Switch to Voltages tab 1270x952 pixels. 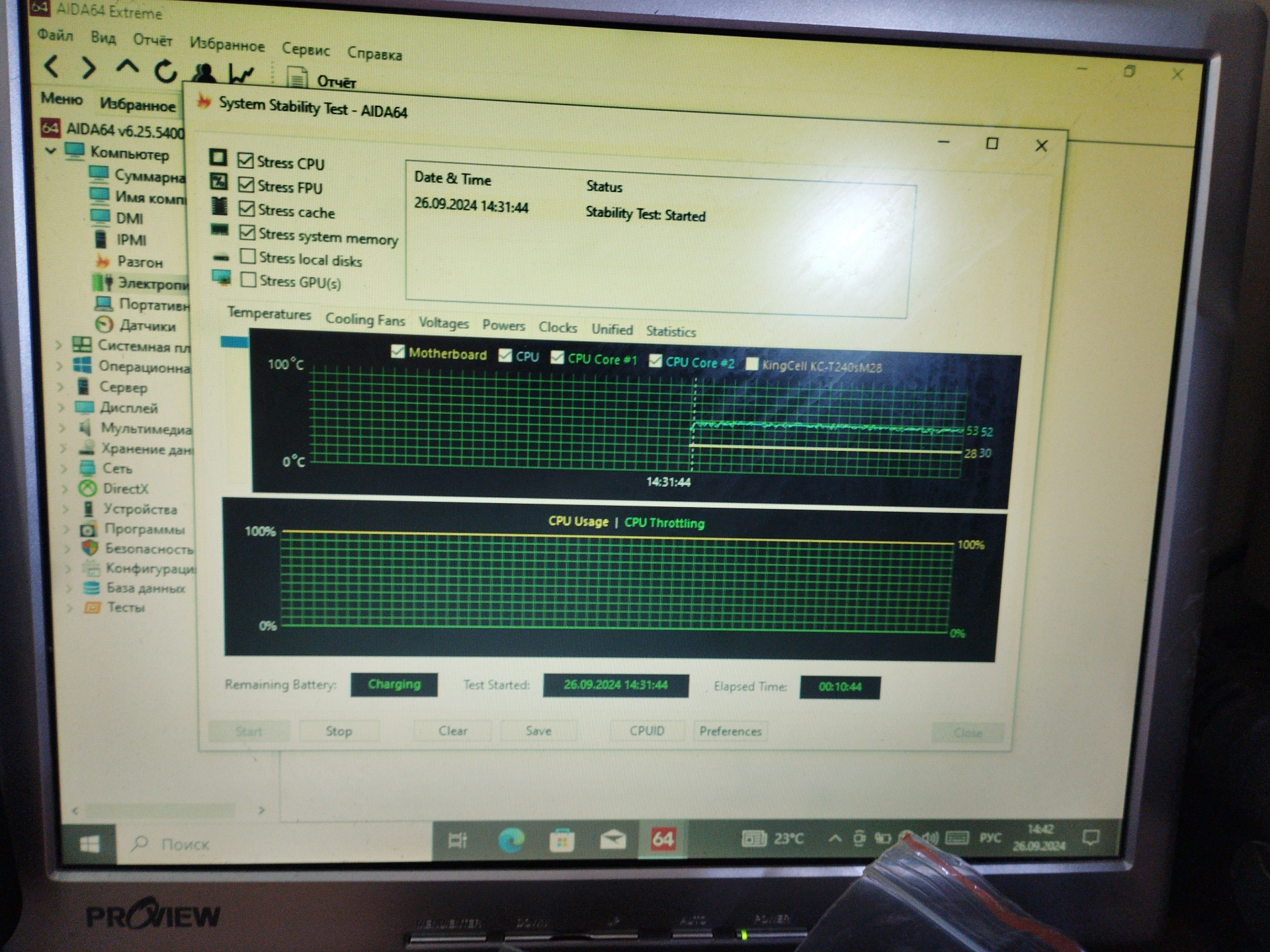(443, 323)
